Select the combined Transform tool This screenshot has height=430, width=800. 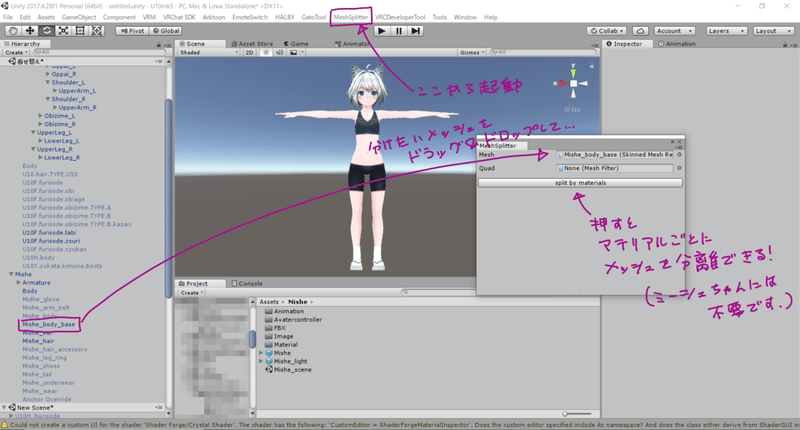(96, 31)
